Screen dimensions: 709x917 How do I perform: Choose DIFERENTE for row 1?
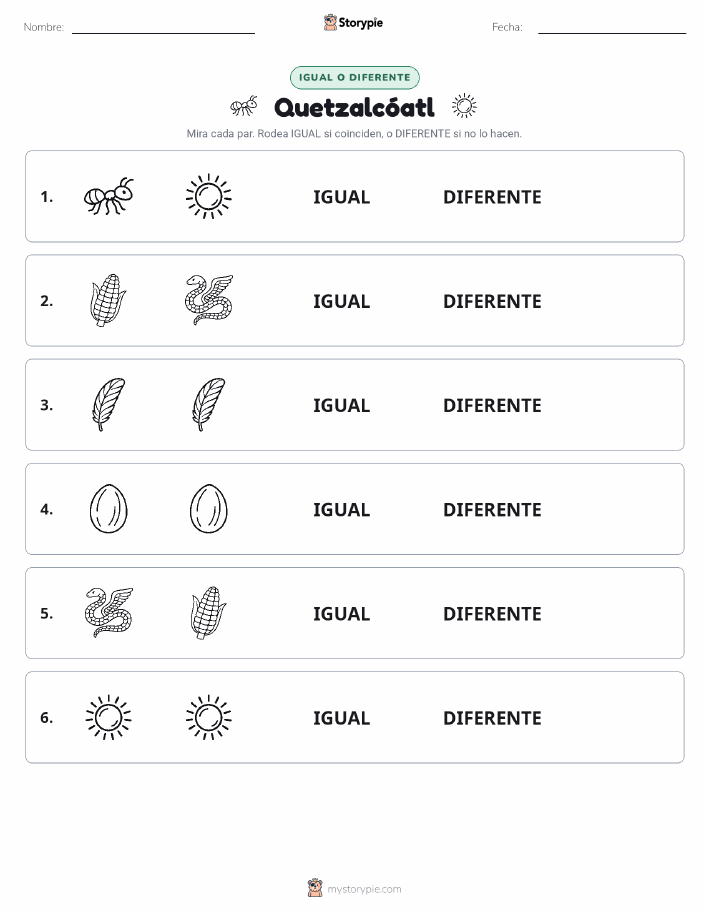coord(492,197)
